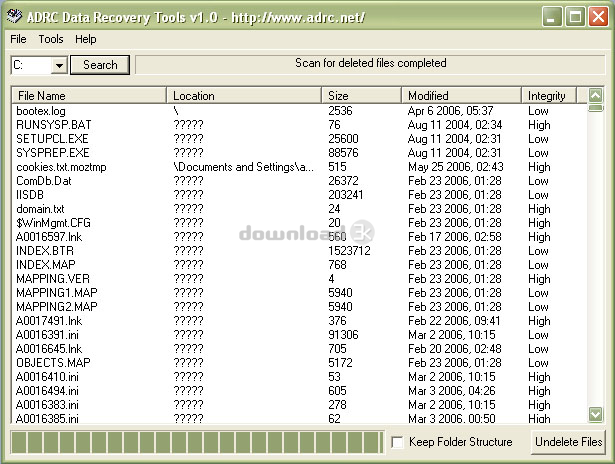Click the list scroll down arrow
The image size is (615, 464).
click(x=595, y=414)
